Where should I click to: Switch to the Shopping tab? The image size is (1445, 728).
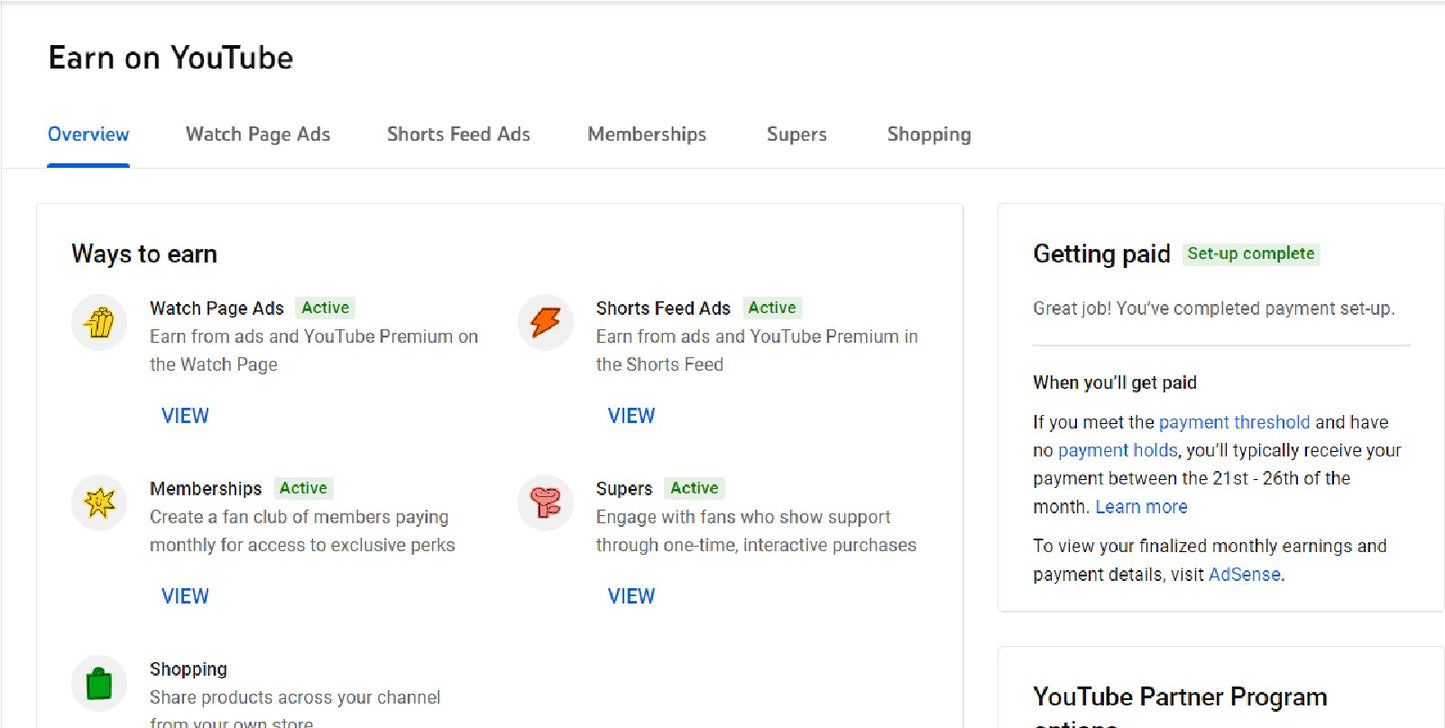928,134
